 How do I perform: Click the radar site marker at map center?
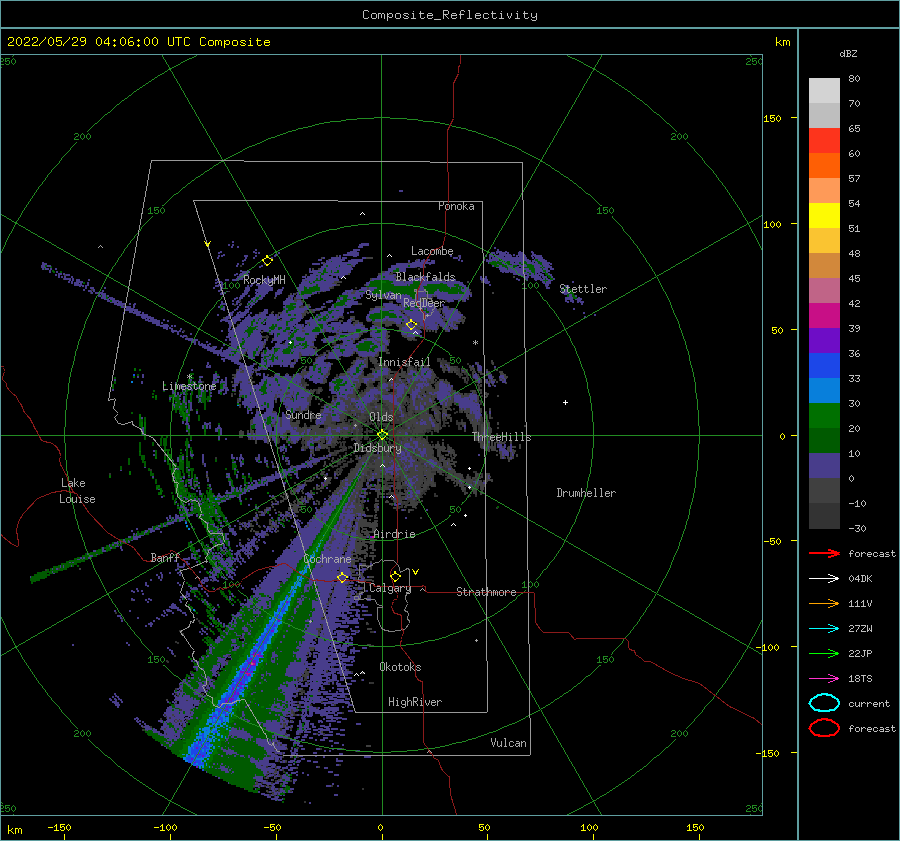(382, 435)
